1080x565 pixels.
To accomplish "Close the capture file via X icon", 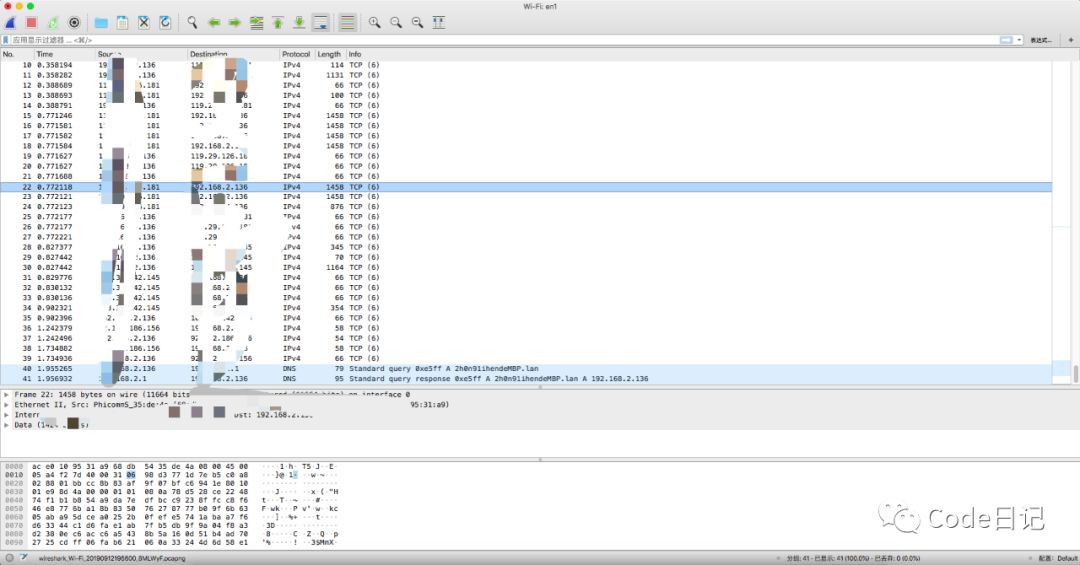I will pyautogui.click(x=144, y=23).
